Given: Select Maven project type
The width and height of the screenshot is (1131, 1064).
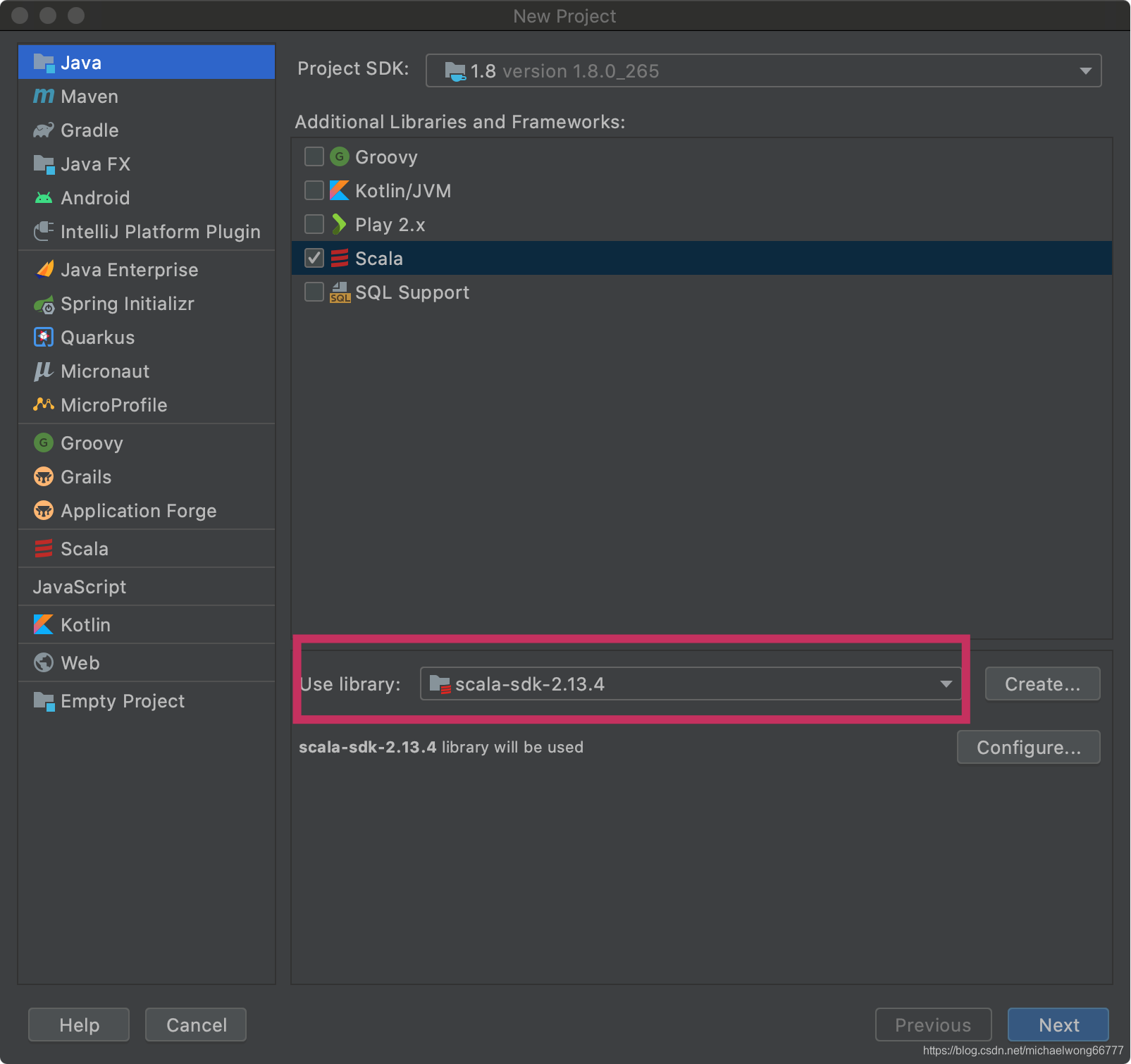Looking at the screenshot, I should point(147,97).
